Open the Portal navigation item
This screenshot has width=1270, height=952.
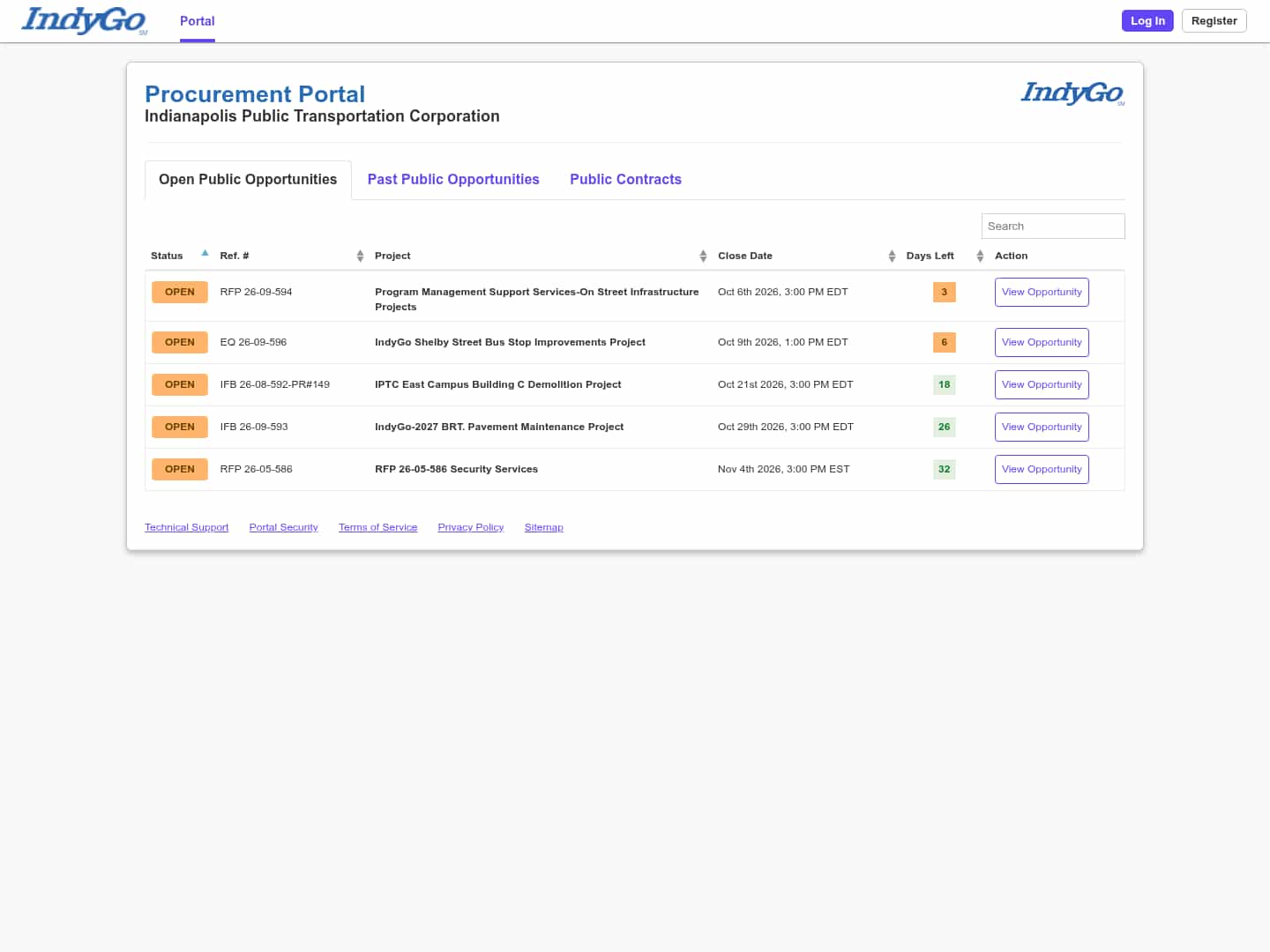(x=198, y=21)
